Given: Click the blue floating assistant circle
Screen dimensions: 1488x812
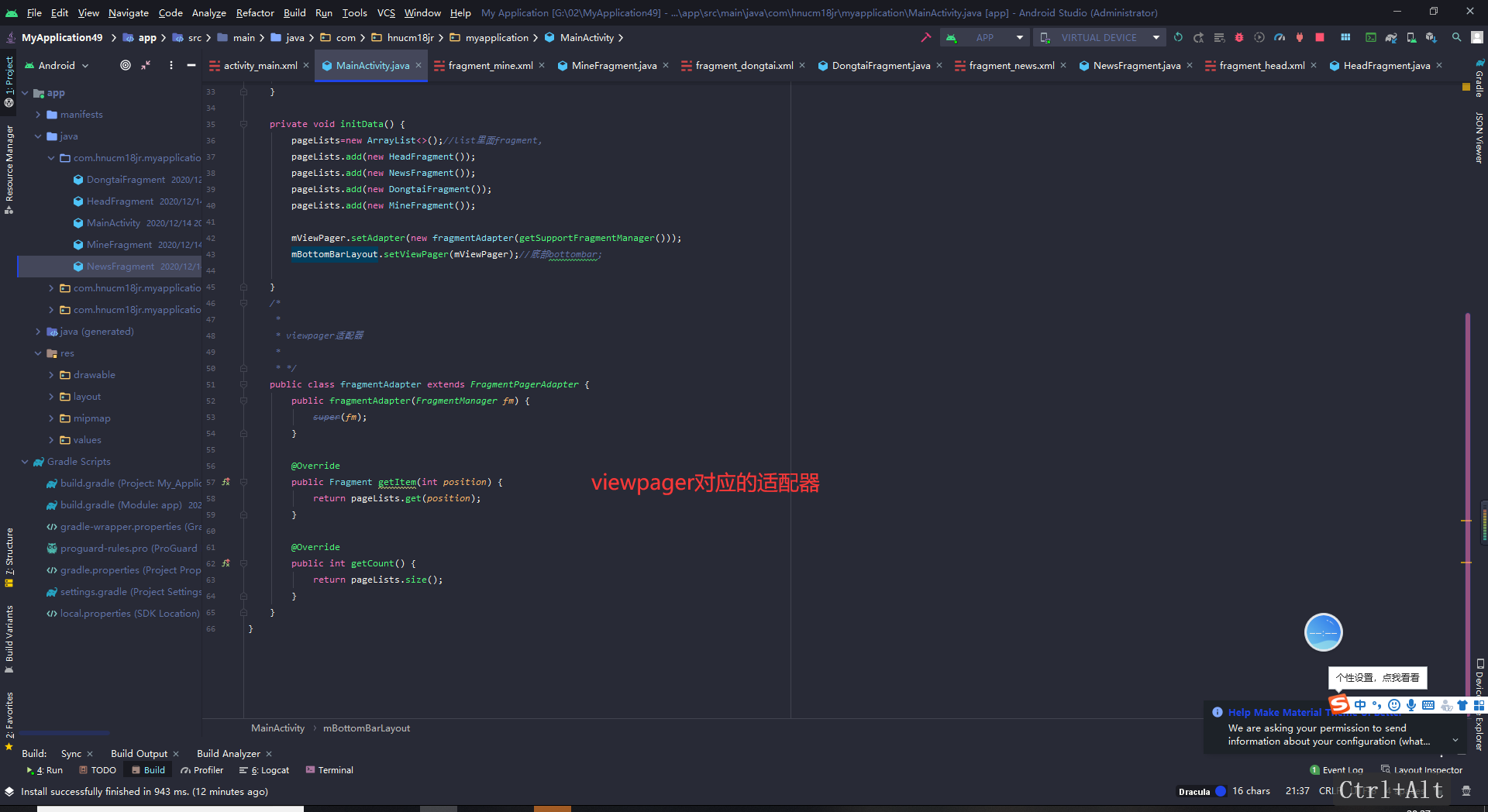Looking at the screenshot, I should click(x=1323, y=632).
